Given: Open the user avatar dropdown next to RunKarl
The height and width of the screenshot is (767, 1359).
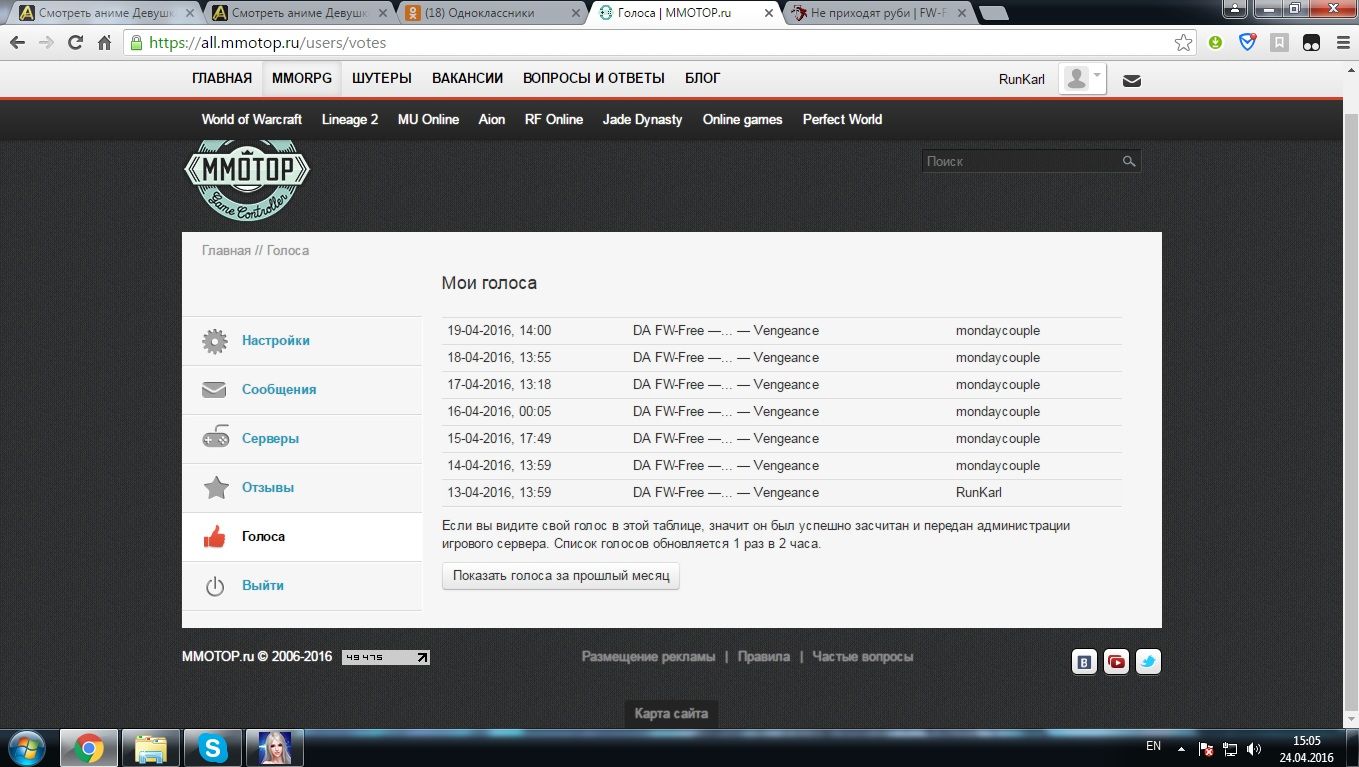Looking at the screenshot, I should 1083,79.
